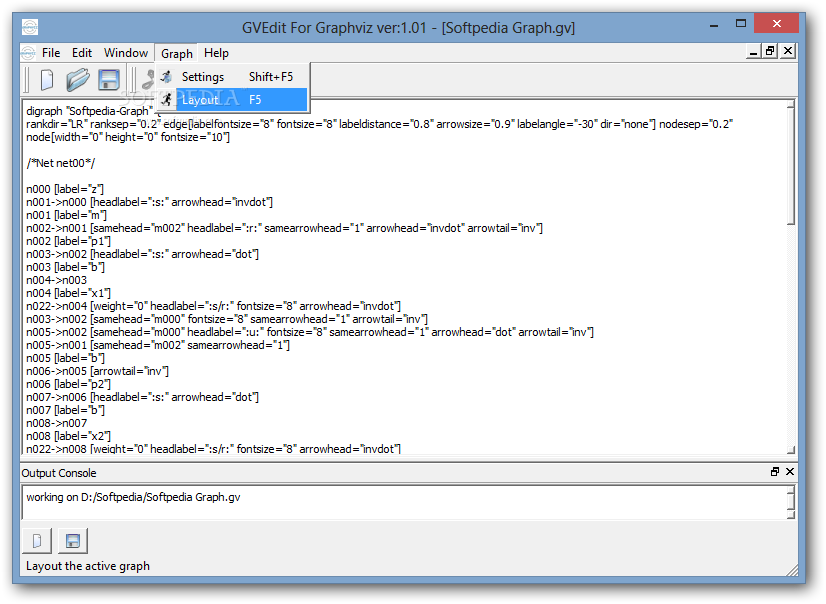Click the line 'n001 [label="m"]'
826x604 pixels.
pyautogui.click(x=66, y=215)
